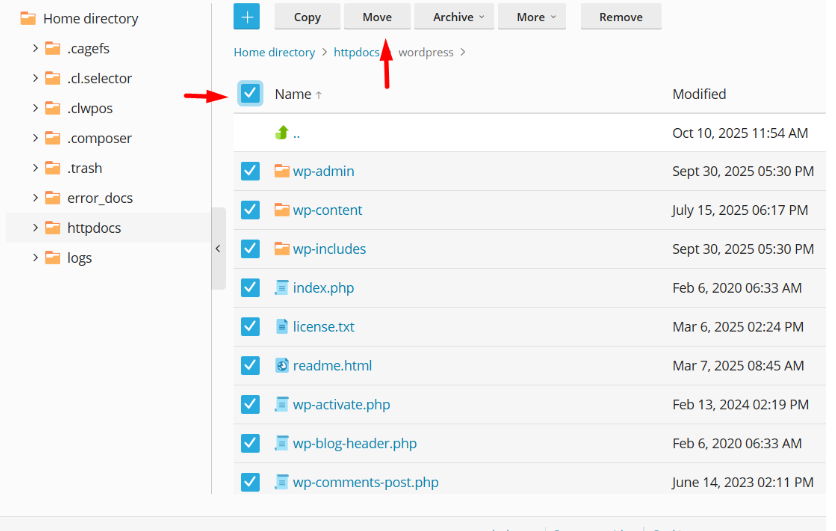Click the blue plus add button

pos(246,16)
